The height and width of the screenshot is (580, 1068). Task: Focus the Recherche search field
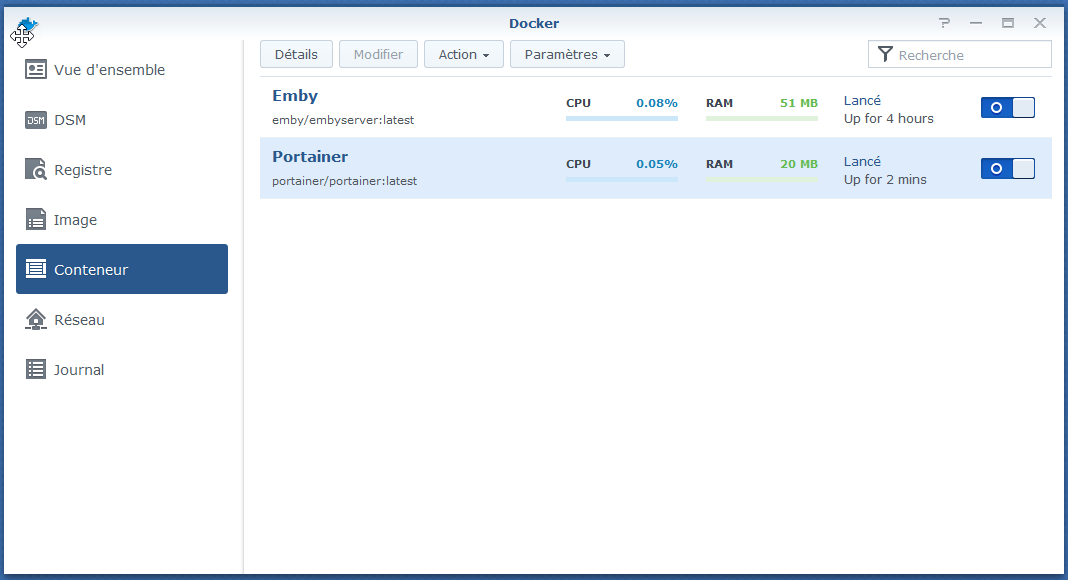(x=960, y=54)
